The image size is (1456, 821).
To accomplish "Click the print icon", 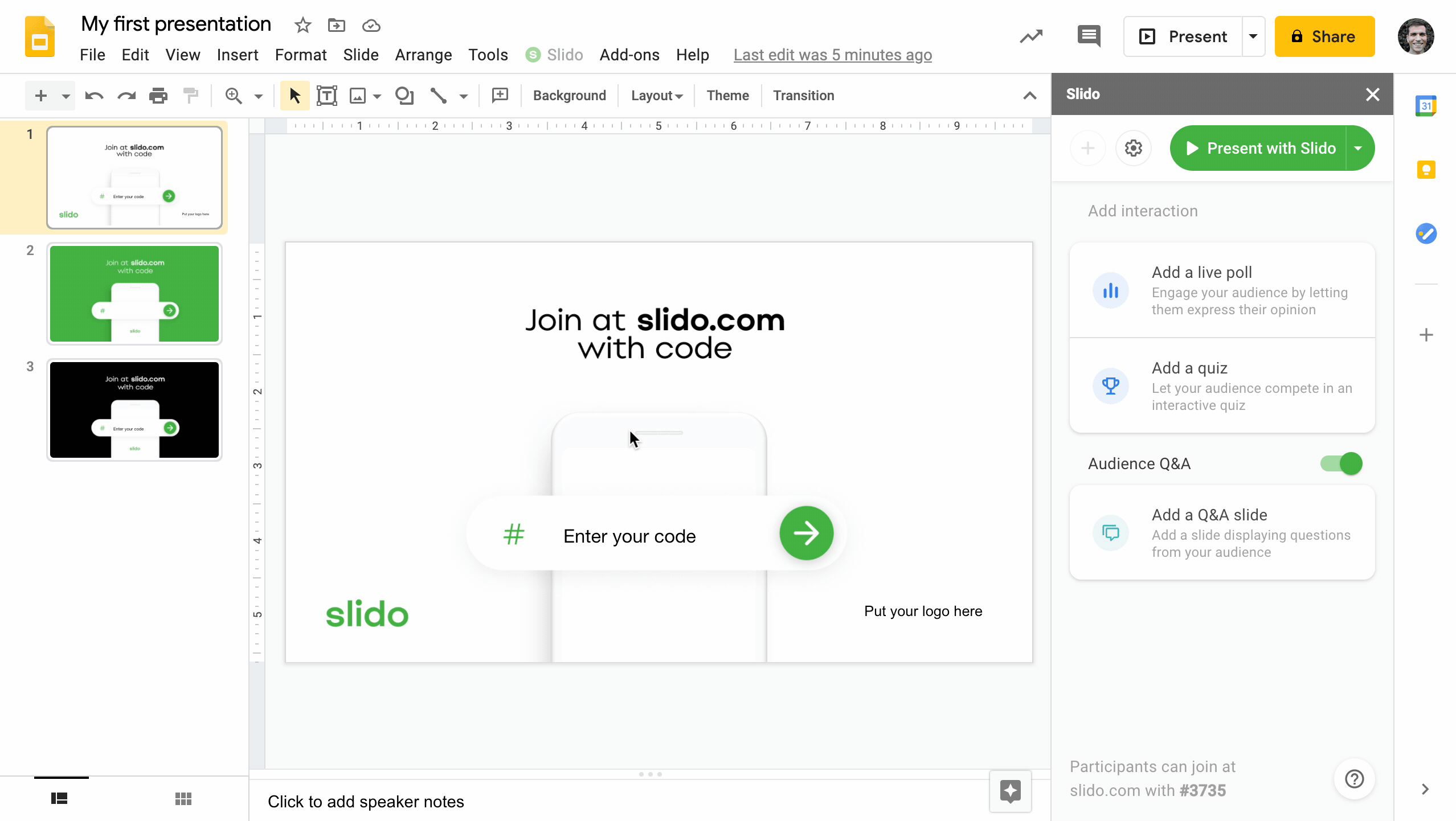I will [x=158, y=96].
